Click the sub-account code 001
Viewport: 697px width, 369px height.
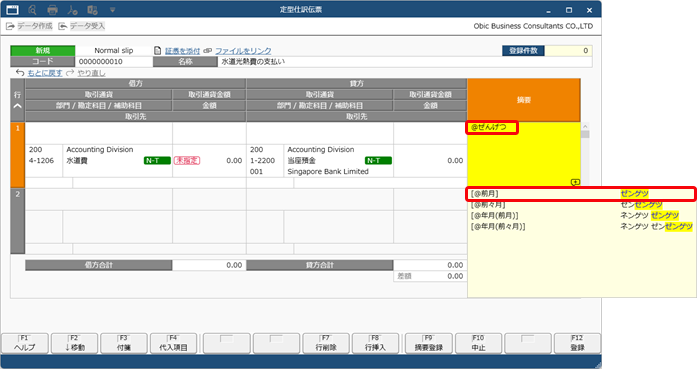coord(256,172)
